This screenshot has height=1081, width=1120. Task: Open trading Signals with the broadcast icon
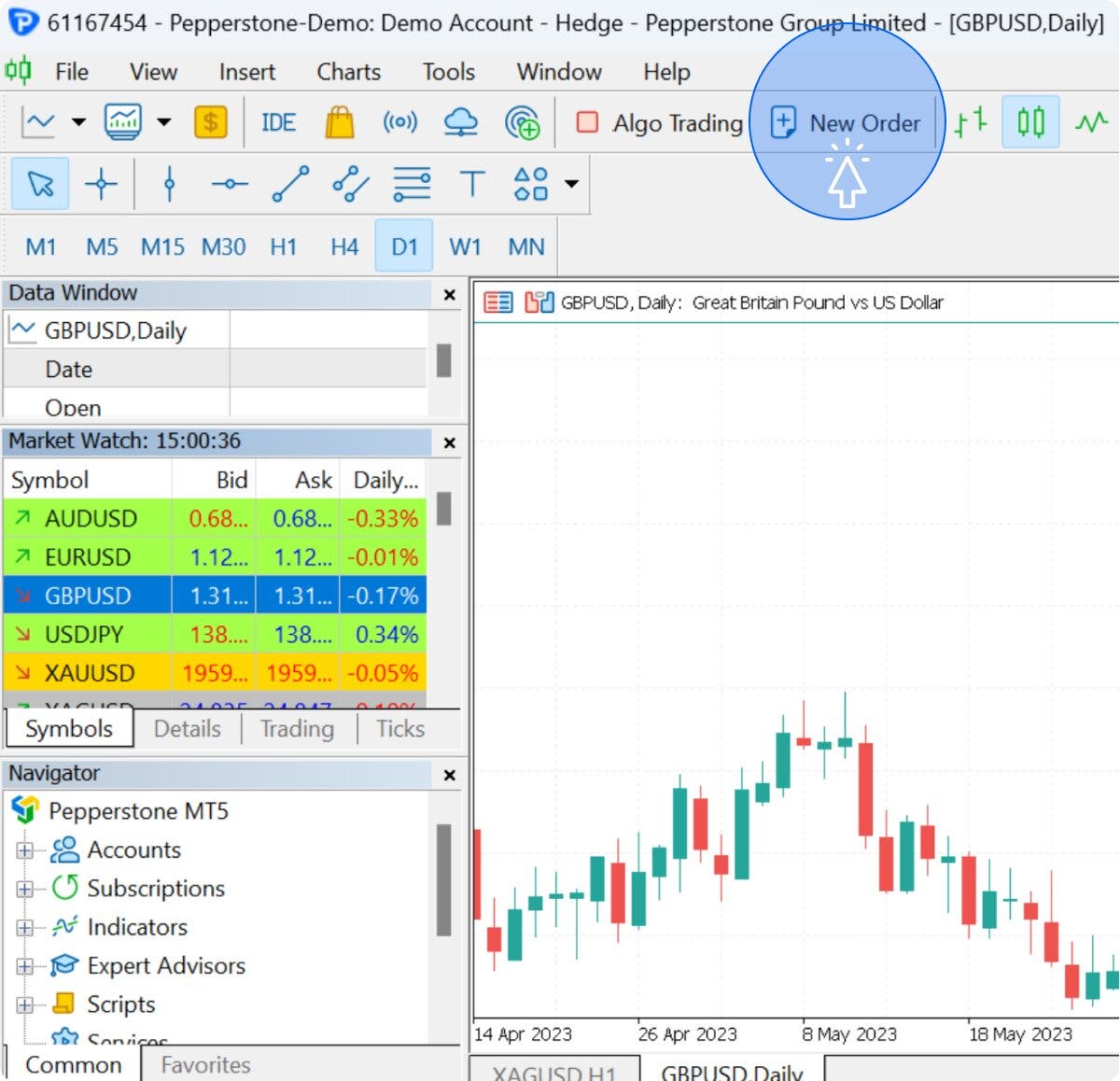(x=400, y=121)
